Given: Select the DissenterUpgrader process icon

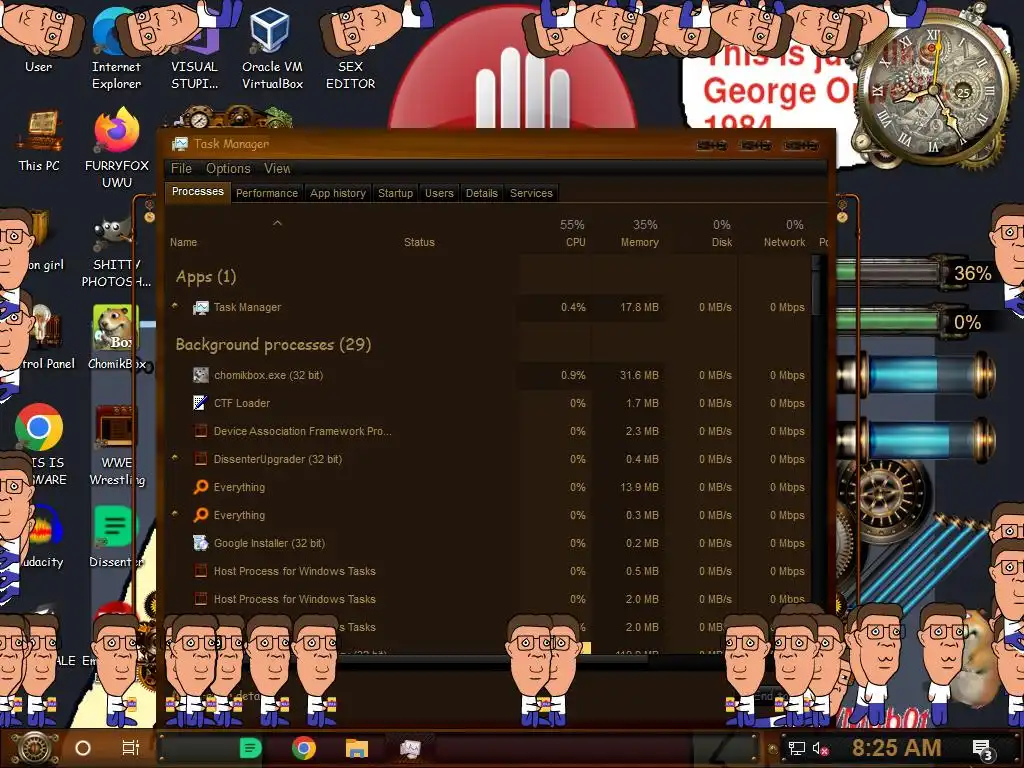Looking at the screenshot, I should (x=200, y=459).
